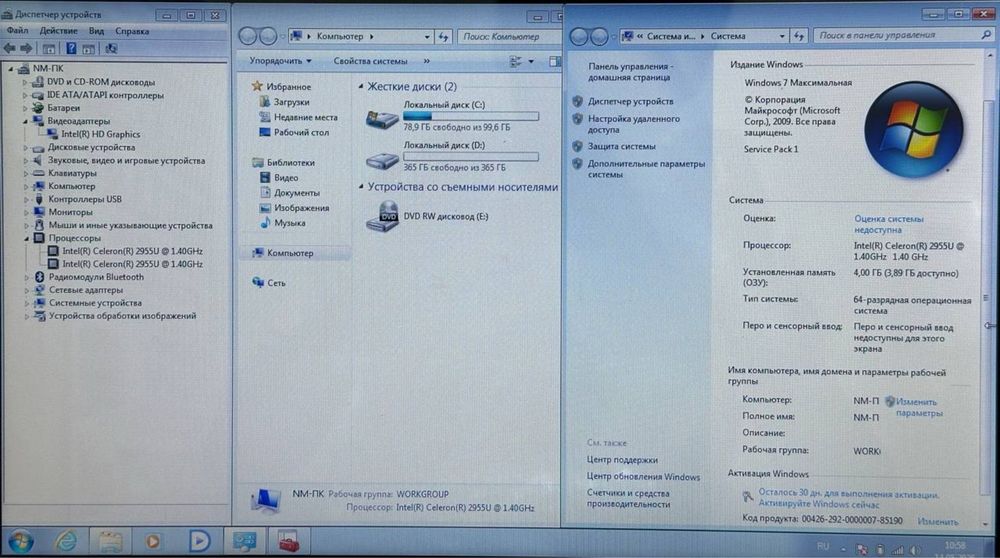The height and width of the screenshot is (558, 1000).
Task: Open the Видео library
Action: [286, 178]
